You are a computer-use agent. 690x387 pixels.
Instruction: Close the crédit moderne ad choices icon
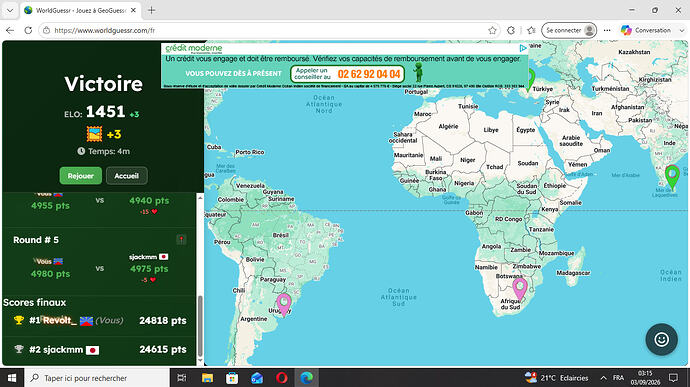pyautogui.click(x=522, y=48)
